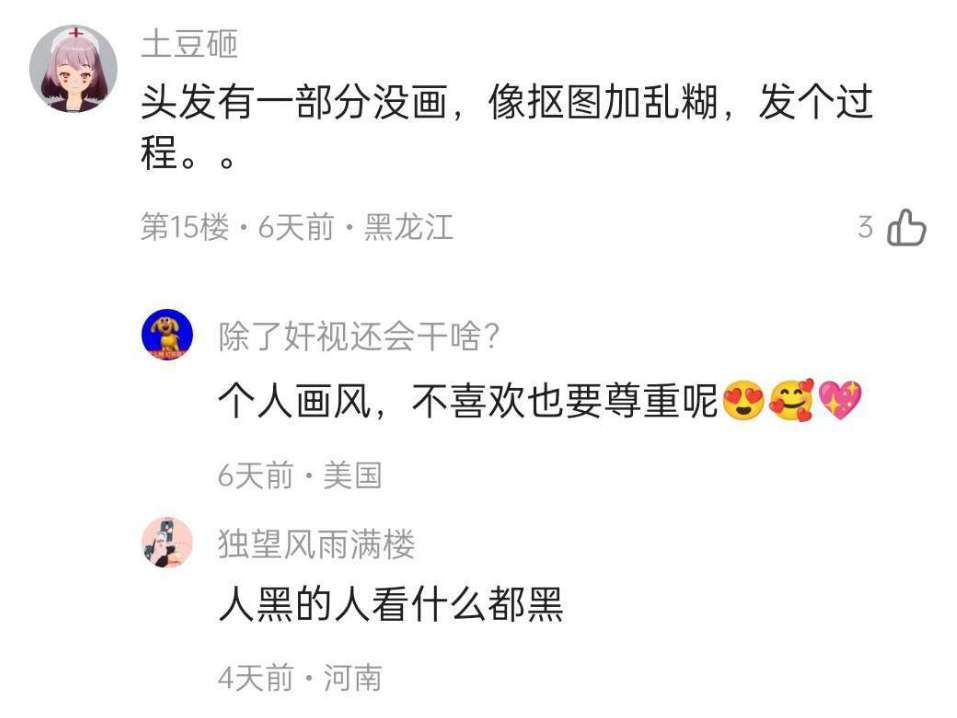Tap the 黑龙江 location label
The image size is (957, 718).
click(409, 227)
